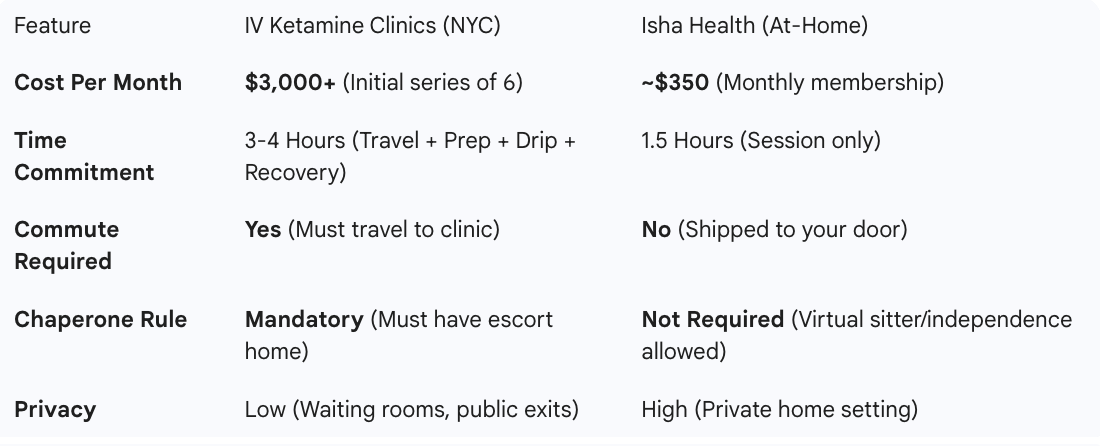Viewport: 1100px width, 446px height.
Task: Select the Time Commitment row label
Action: click(x=84, y=156)
